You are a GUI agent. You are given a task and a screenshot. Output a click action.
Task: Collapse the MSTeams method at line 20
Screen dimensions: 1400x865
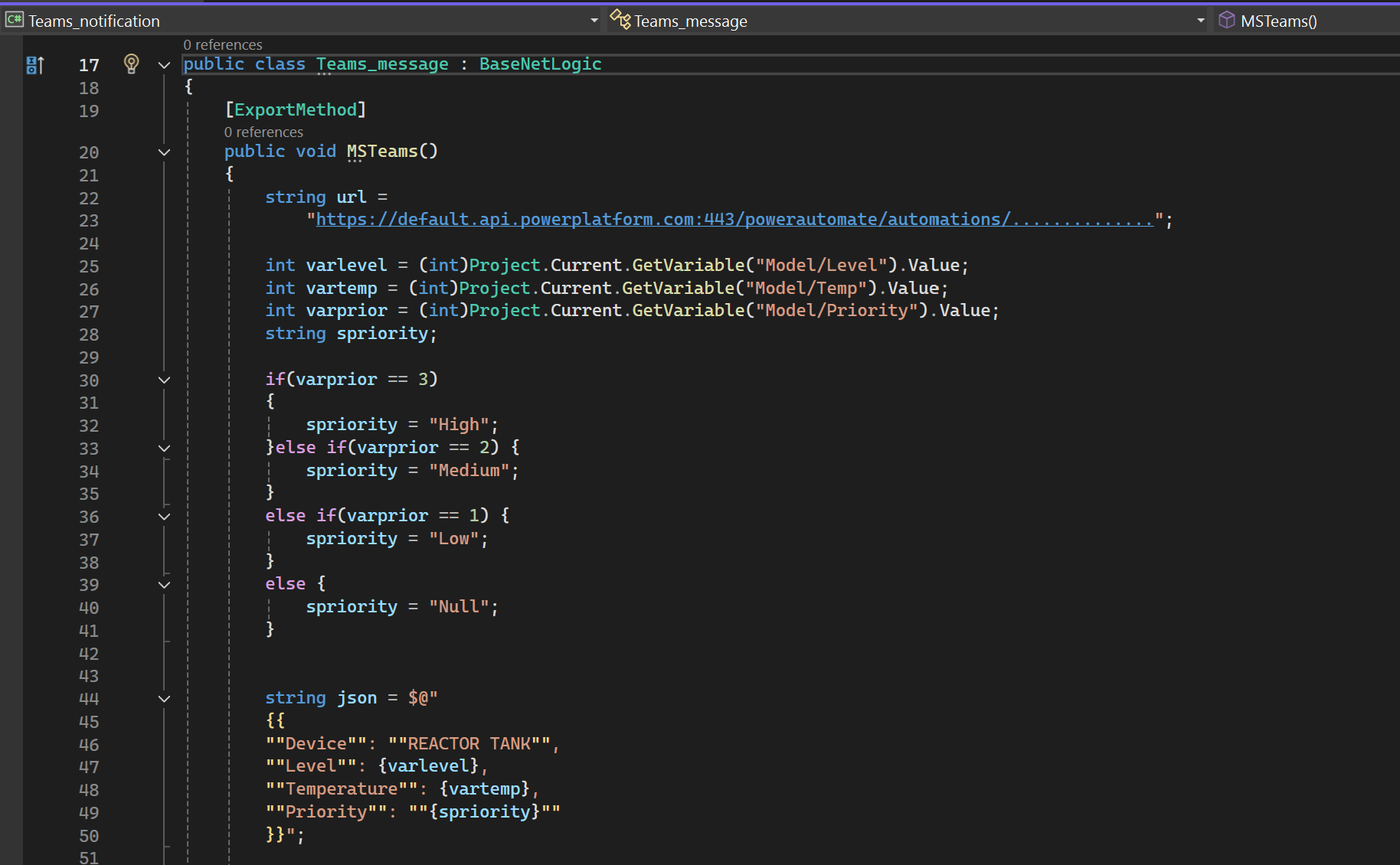(164, 152)
